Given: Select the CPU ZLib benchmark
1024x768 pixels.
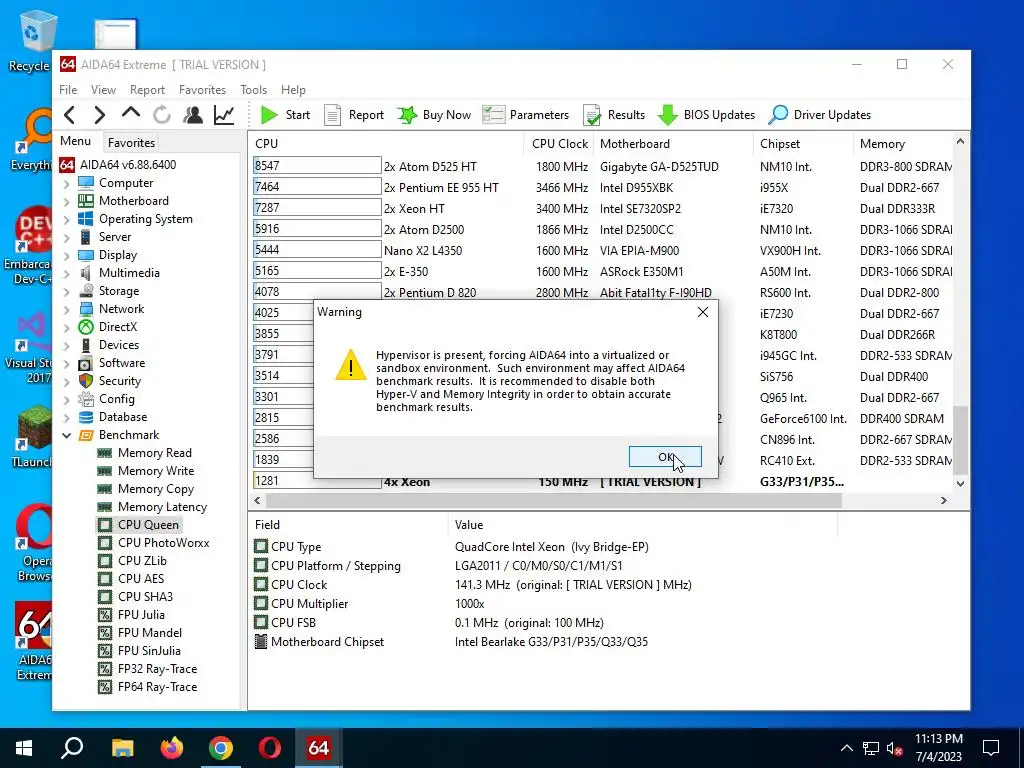Looking at the screenshot, I should (142, 561).
